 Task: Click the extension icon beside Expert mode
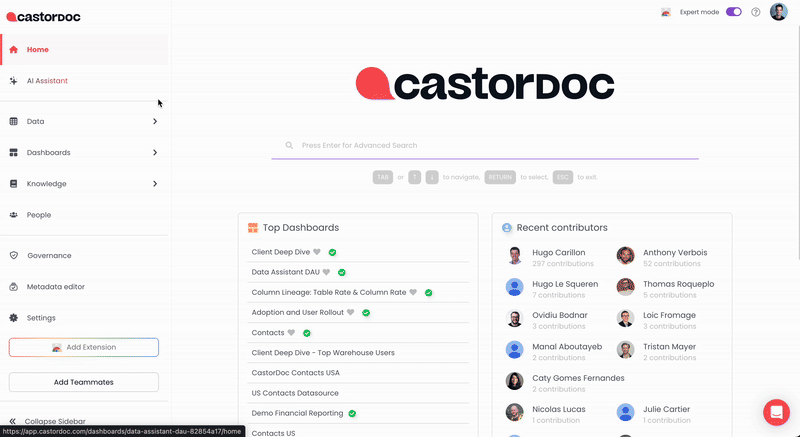(666, 12)
